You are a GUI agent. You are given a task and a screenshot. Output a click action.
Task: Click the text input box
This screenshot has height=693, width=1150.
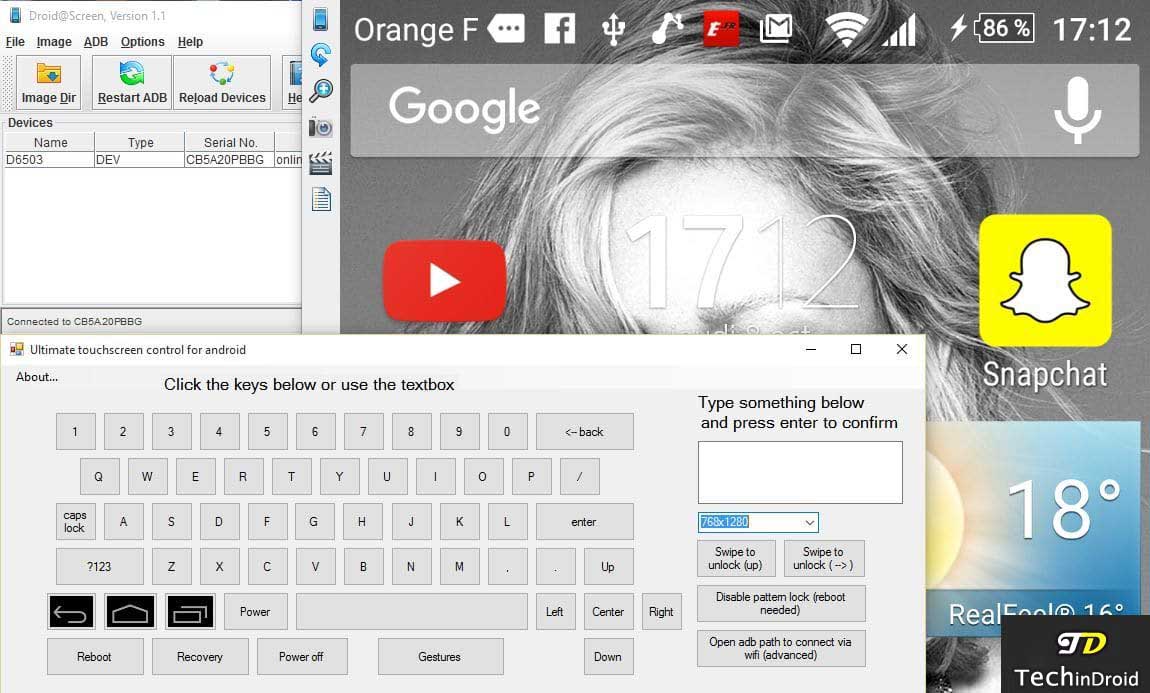(x=800, y=472)
